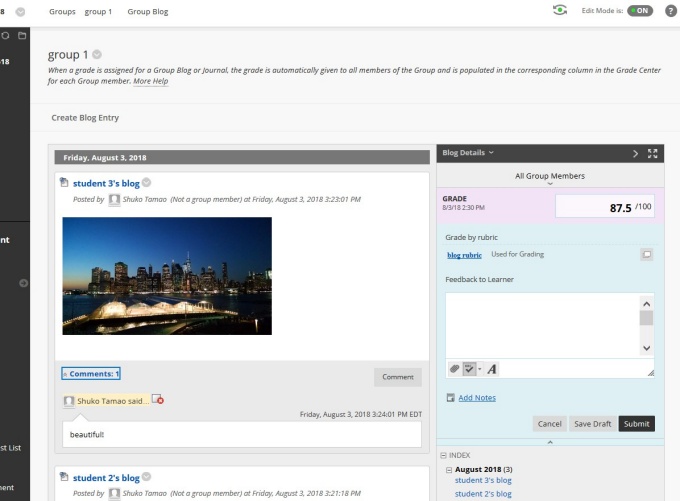The width and height of the screenshot is (680, 501).
Task: Open the rubric view icon beside blog rubric
Action: (x=647, y=255)
